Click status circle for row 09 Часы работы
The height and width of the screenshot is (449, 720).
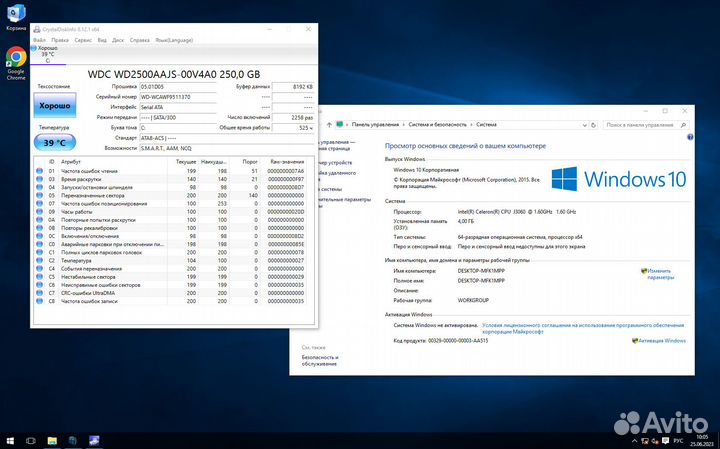39,212
